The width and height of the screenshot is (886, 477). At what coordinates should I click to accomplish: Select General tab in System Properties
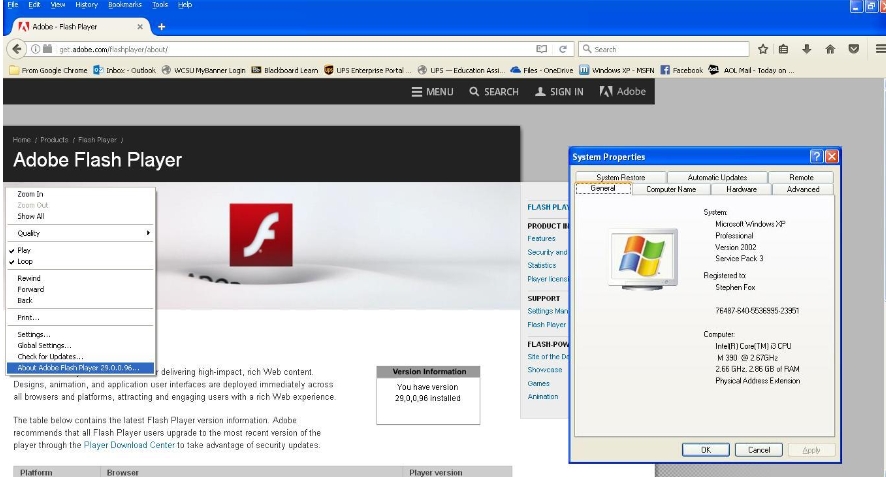[x=603, y=188]
